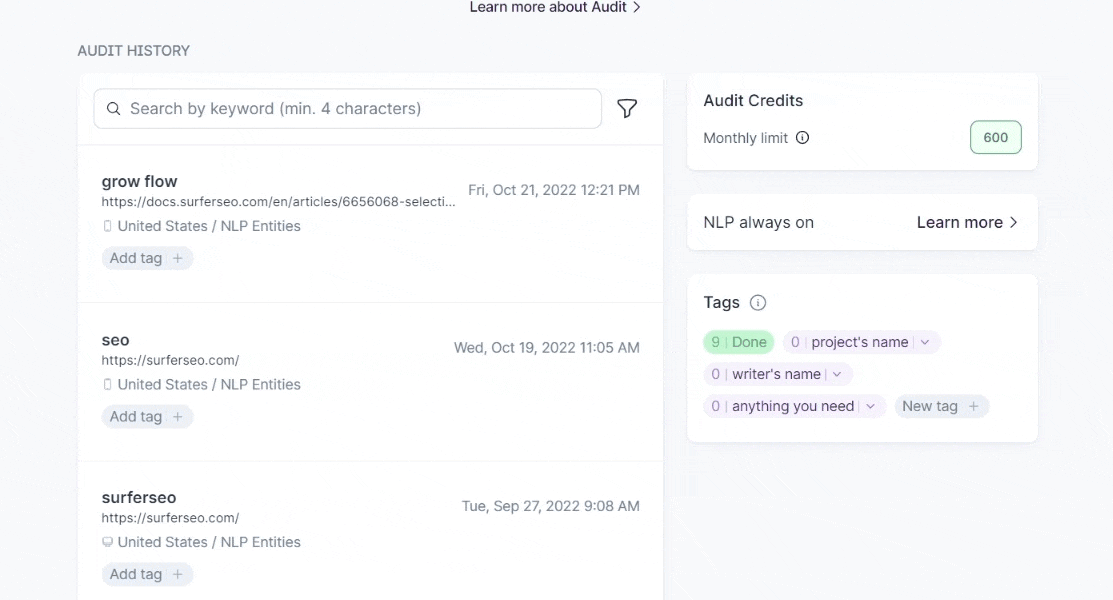This screenshot has height=600, width=1113.
Task: Click the search magnifier icon
Action: [114, 109]
